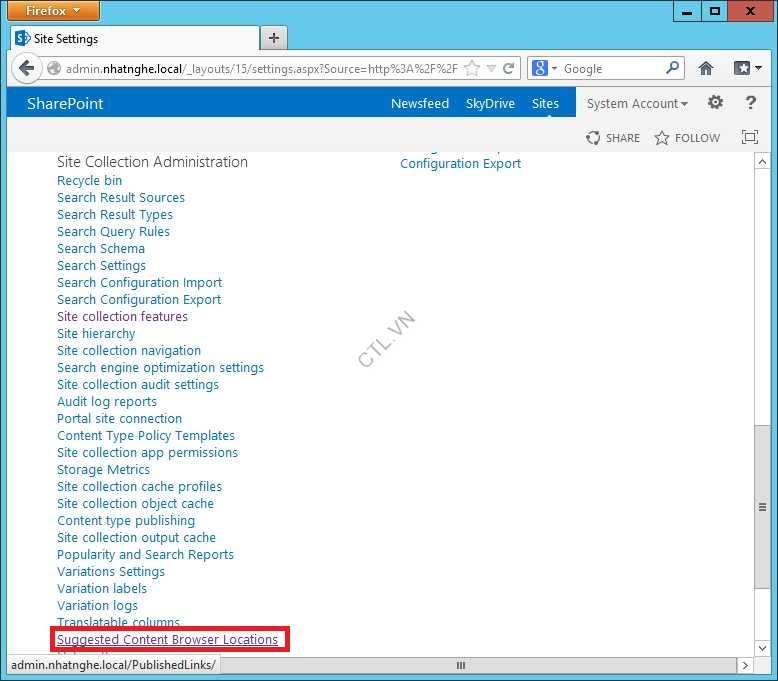This screenshot has height=681, width=778.
Task: Click the reload page icon
Action: pos(508,68)
